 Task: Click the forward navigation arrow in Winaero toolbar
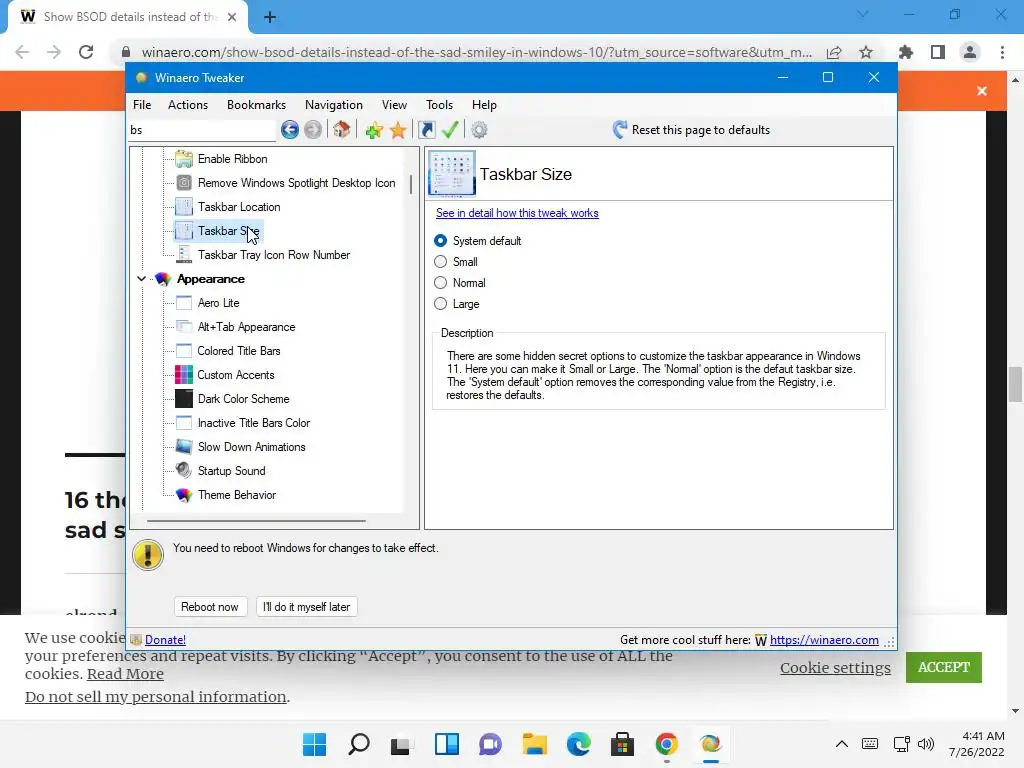[313, 130]
